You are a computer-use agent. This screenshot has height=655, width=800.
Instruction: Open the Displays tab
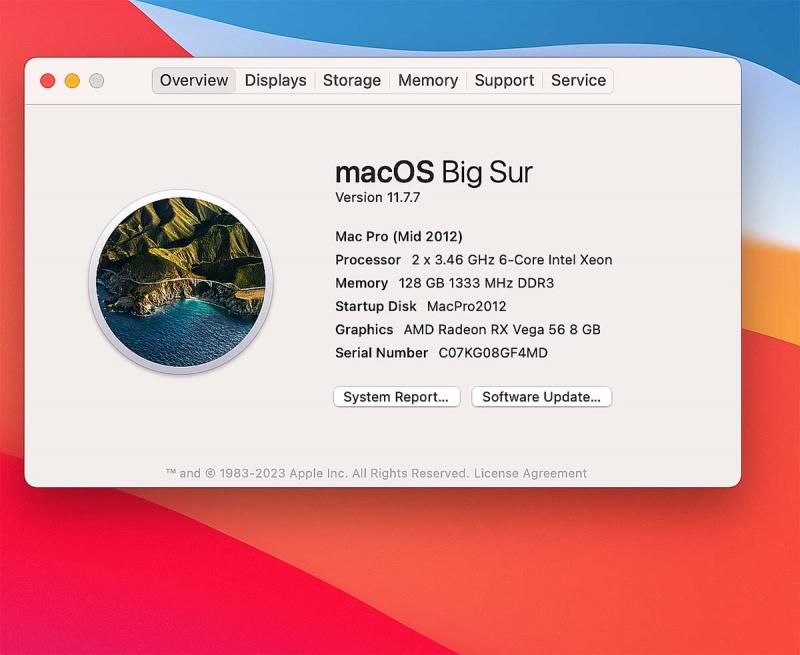click(x=276, y=81)
